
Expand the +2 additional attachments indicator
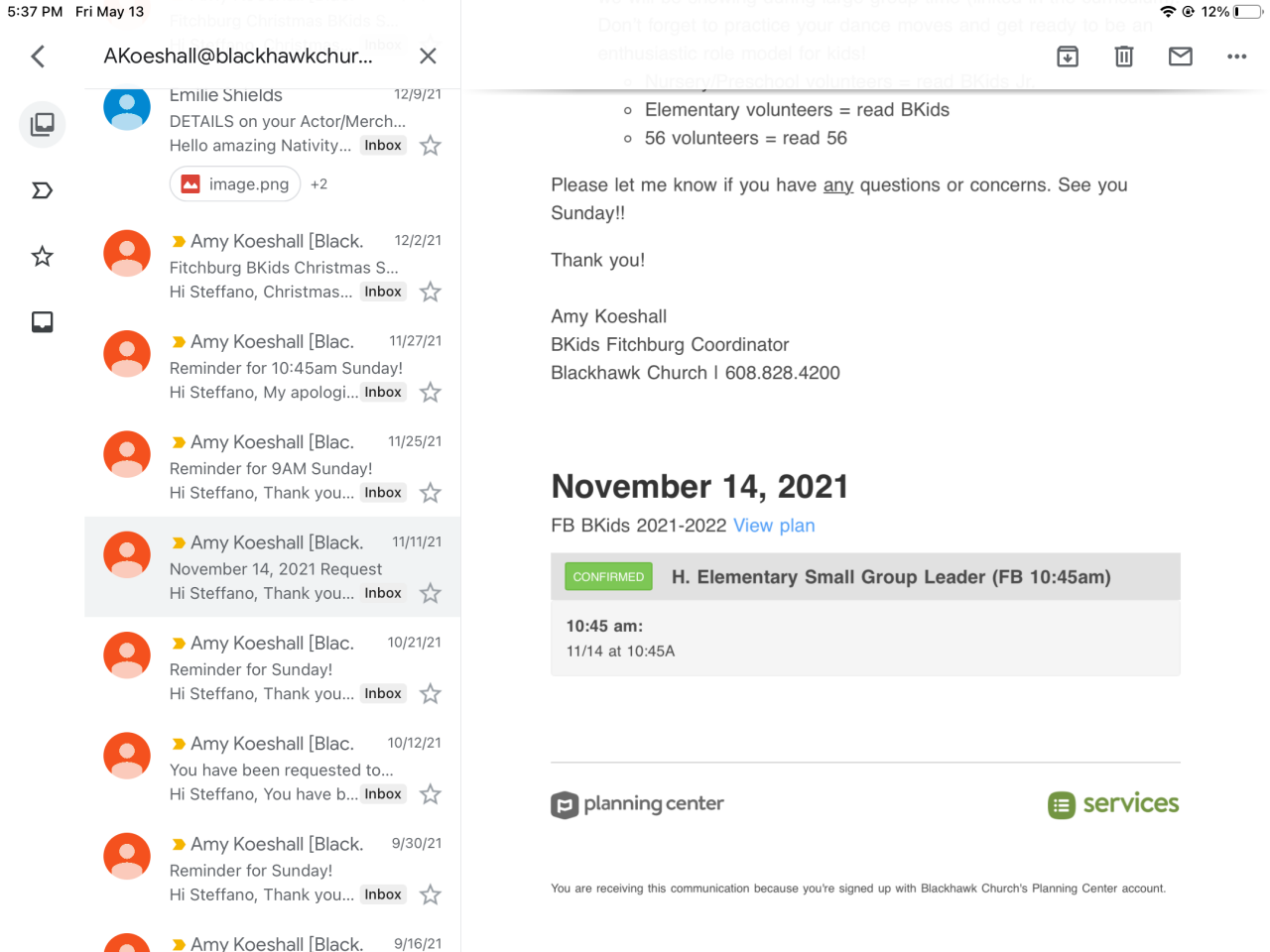pyautogui.click(x=318, y=184)
